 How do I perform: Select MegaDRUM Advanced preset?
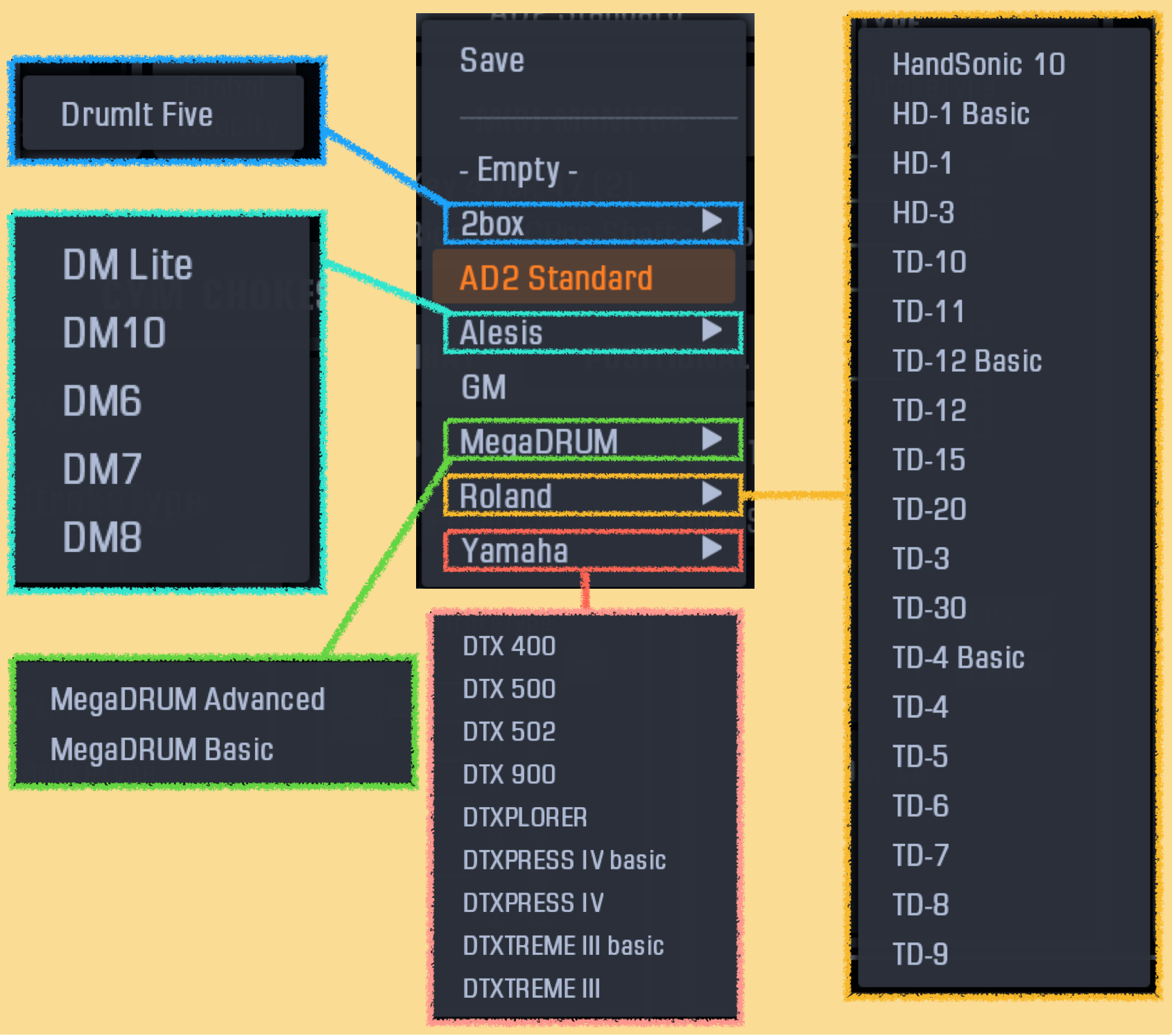[x=188, y=699]
